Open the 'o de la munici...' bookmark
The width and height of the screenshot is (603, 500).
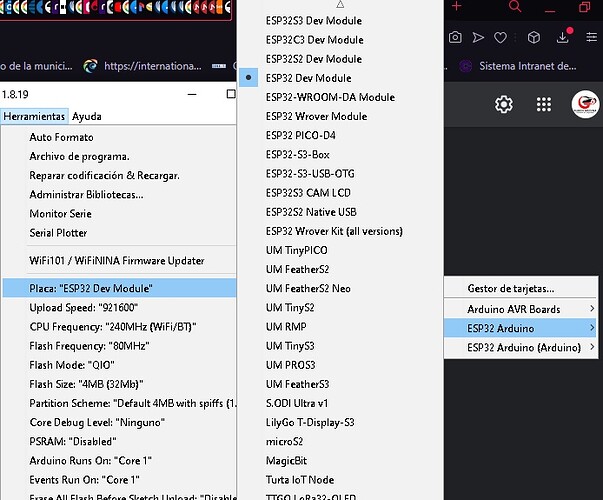(x=36, y=66)
